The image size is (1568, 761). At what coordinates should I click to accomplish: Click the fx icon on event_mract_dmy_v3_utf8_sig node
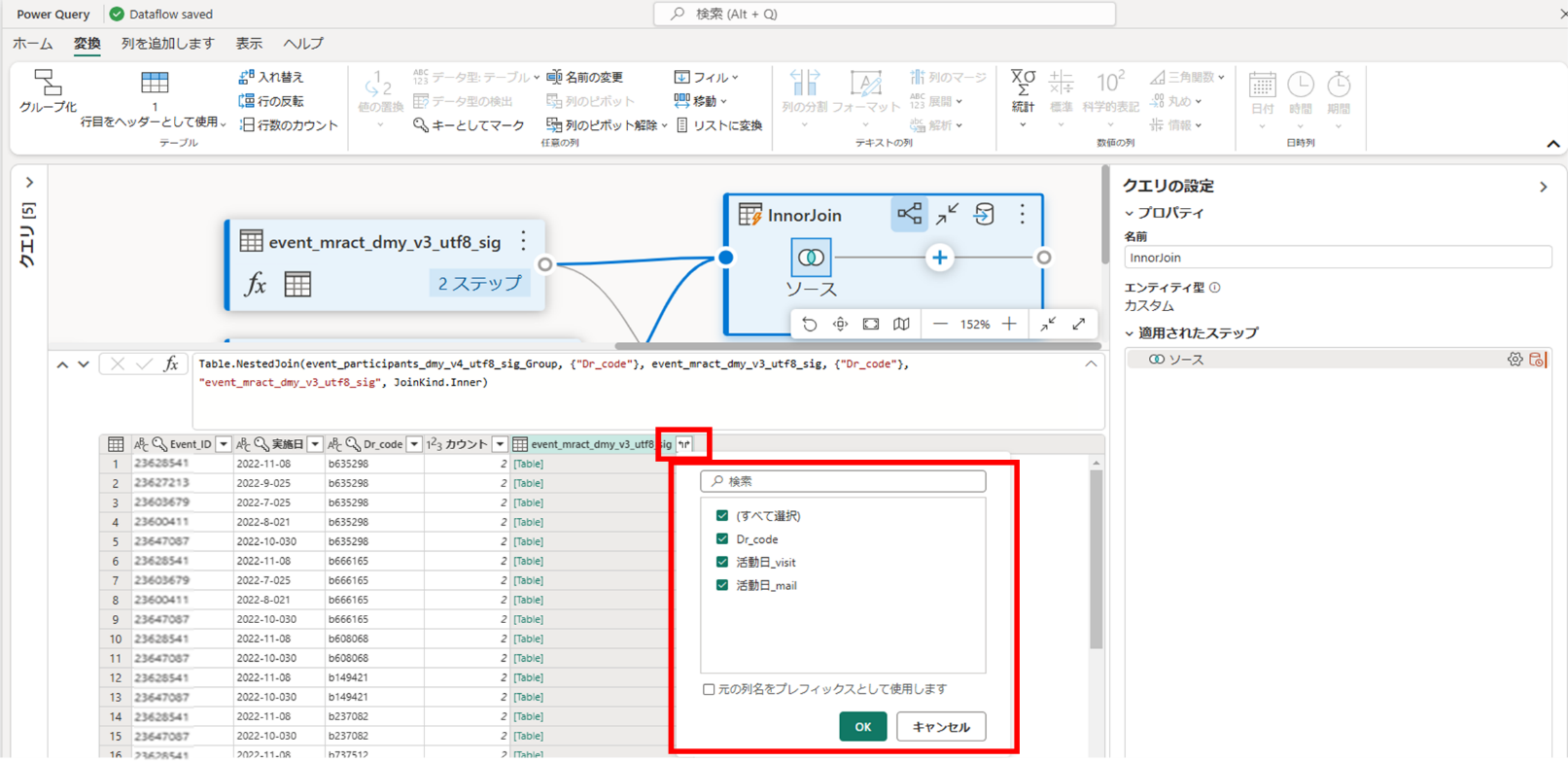click(256, 284)
